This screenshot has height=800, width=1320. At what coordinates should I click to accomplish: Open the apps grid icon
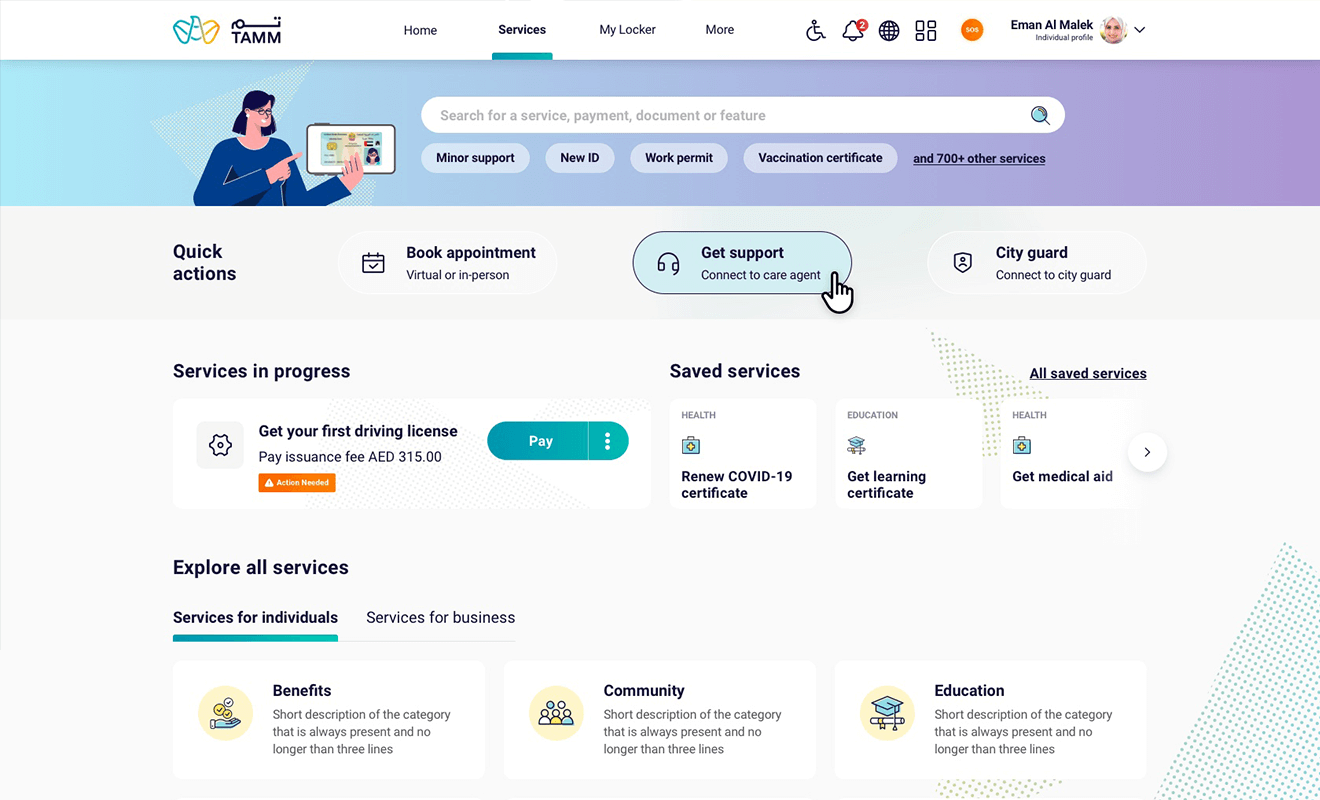click(x=926, y=31)
